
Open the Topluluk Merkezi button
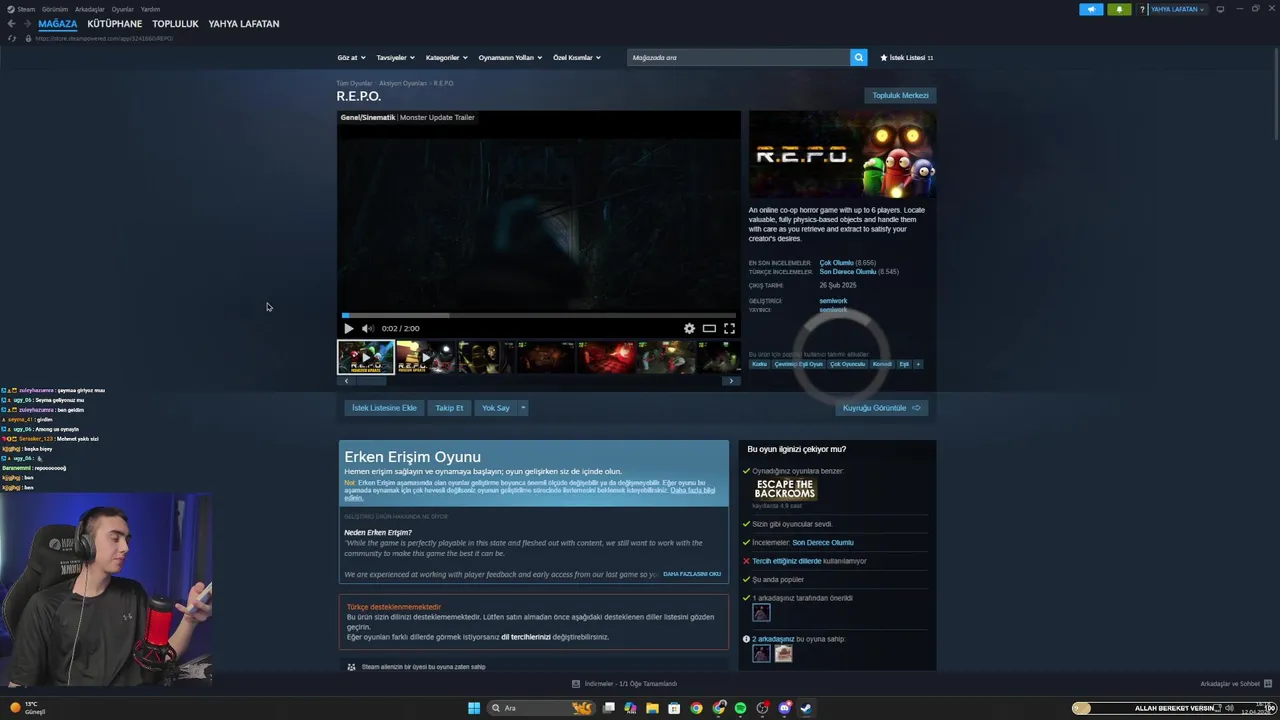point(900,95)
